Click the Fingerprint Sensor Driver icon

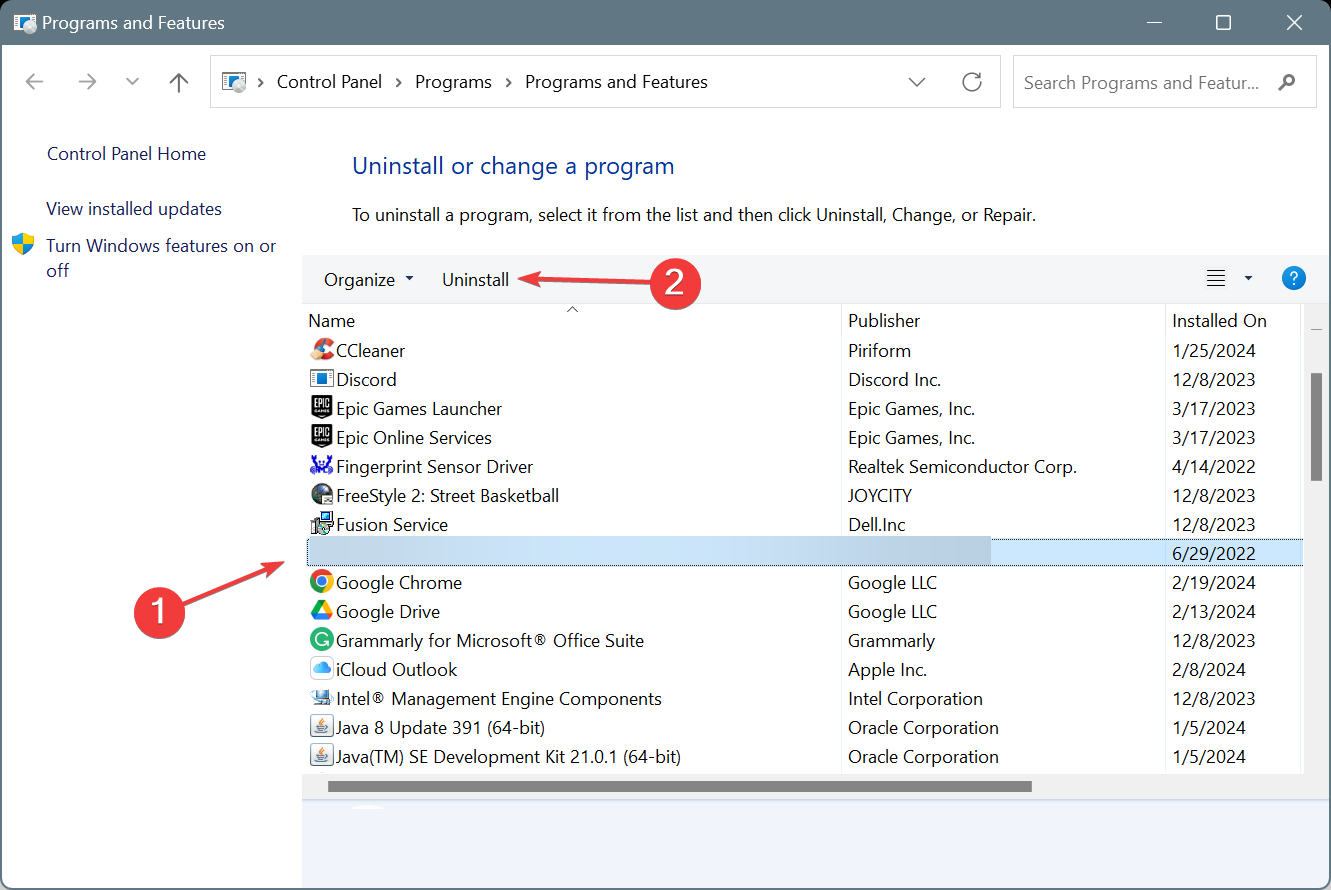[322, 466]
